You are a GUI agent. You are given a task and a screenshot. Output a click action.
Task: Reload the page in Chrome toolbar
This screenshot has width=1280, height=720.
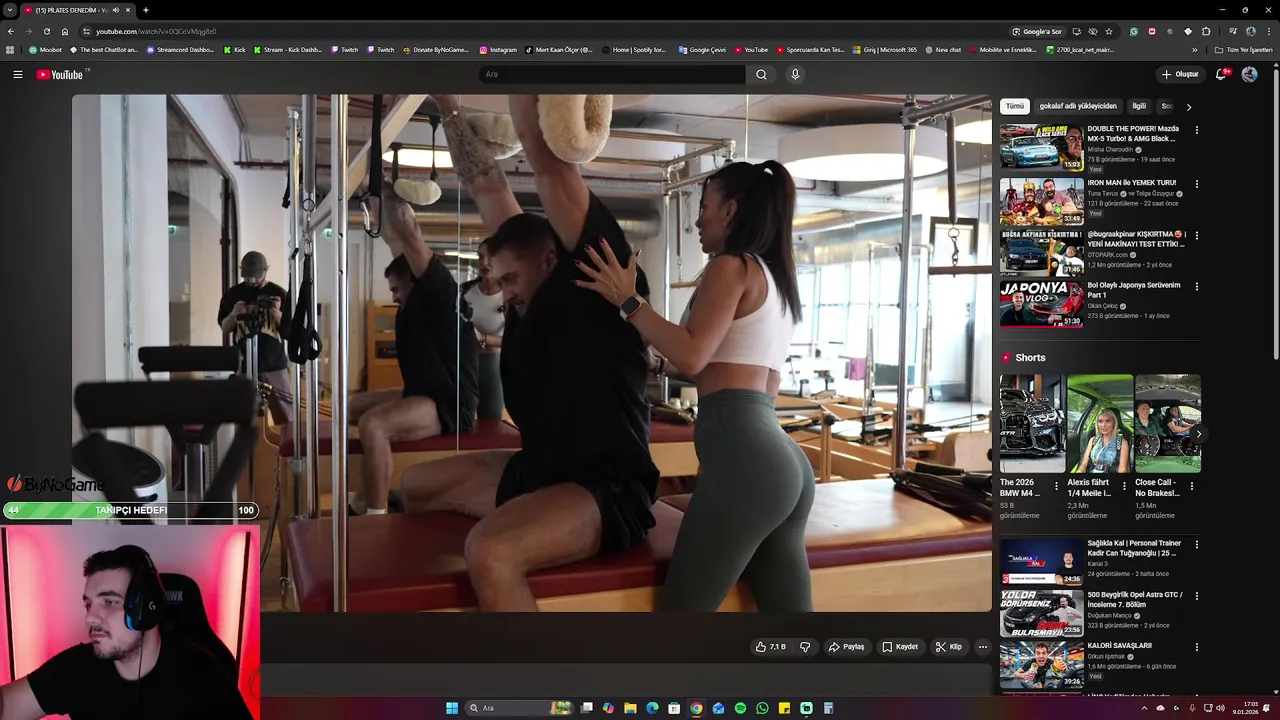(x=46, y=31)
